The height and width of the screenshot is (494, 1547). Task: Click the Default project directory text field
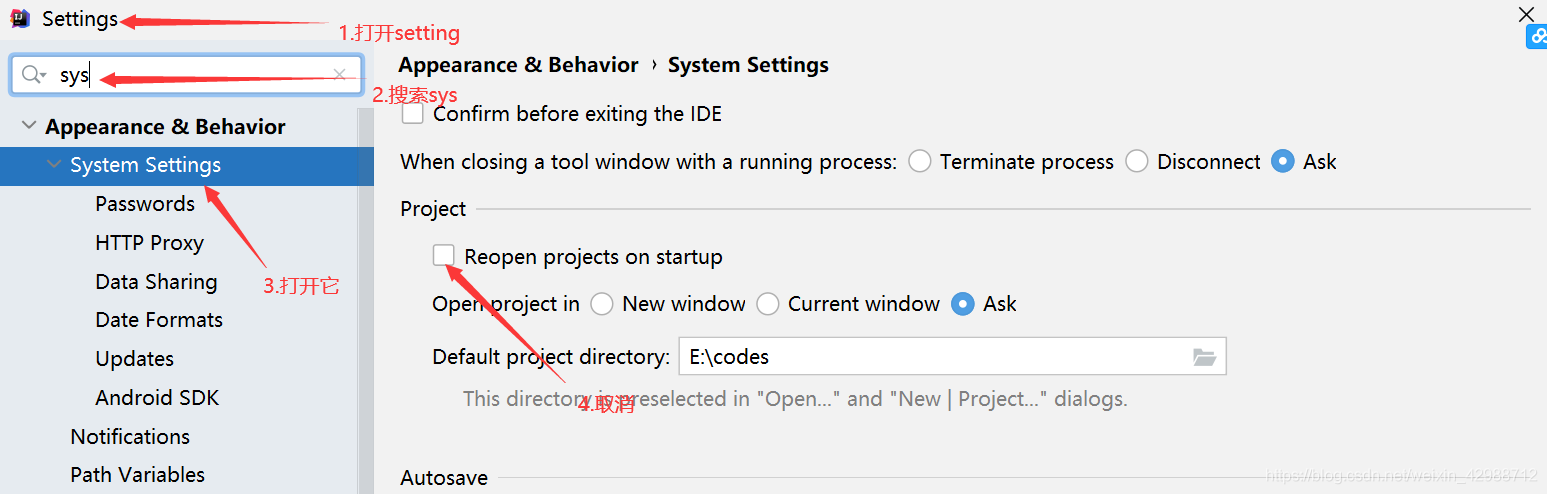[x=930, y=357]
